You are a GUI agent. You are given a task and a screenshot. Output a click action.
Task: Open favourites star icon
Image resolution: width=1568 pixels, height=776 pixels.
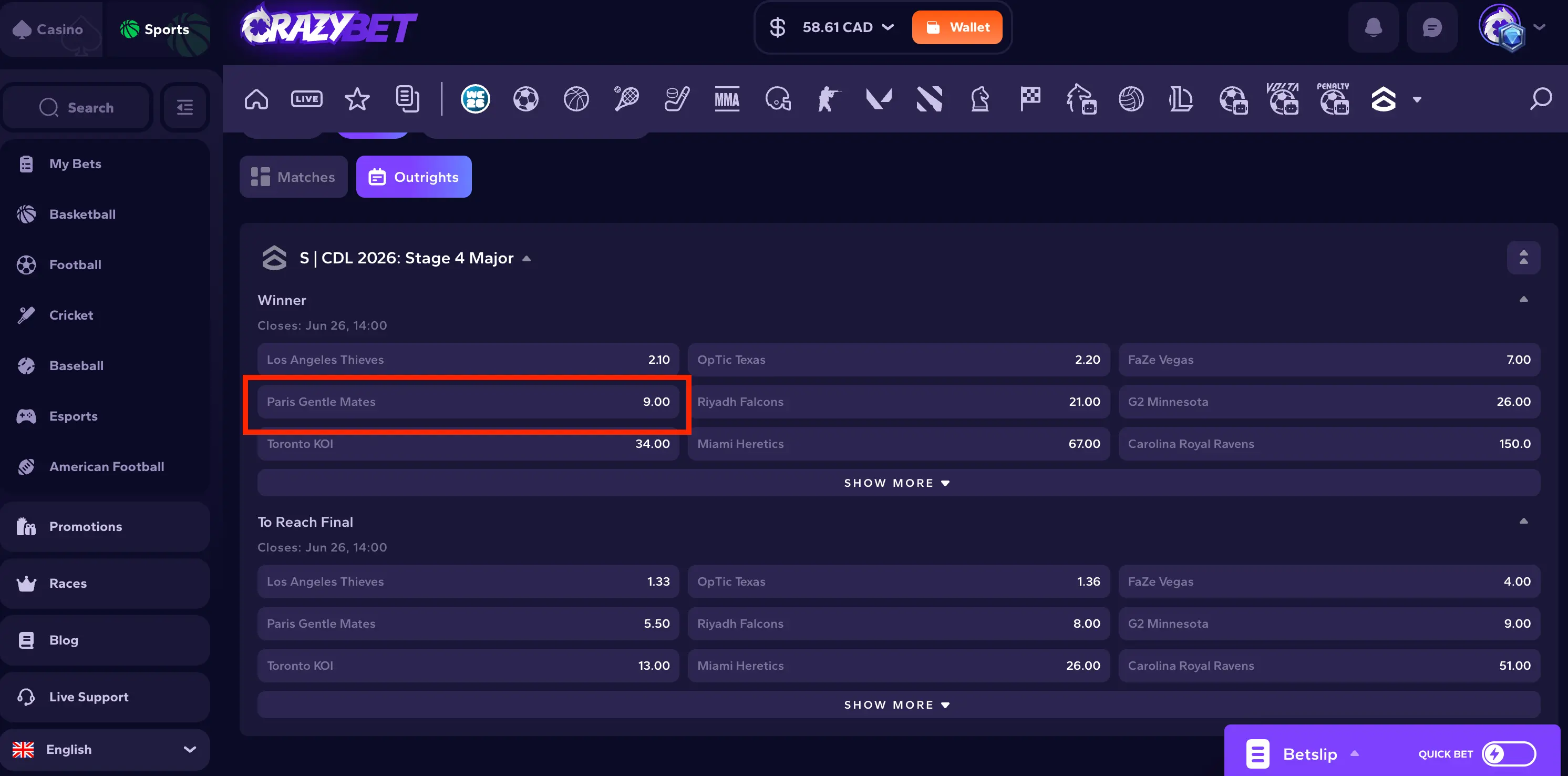point(357,99)
